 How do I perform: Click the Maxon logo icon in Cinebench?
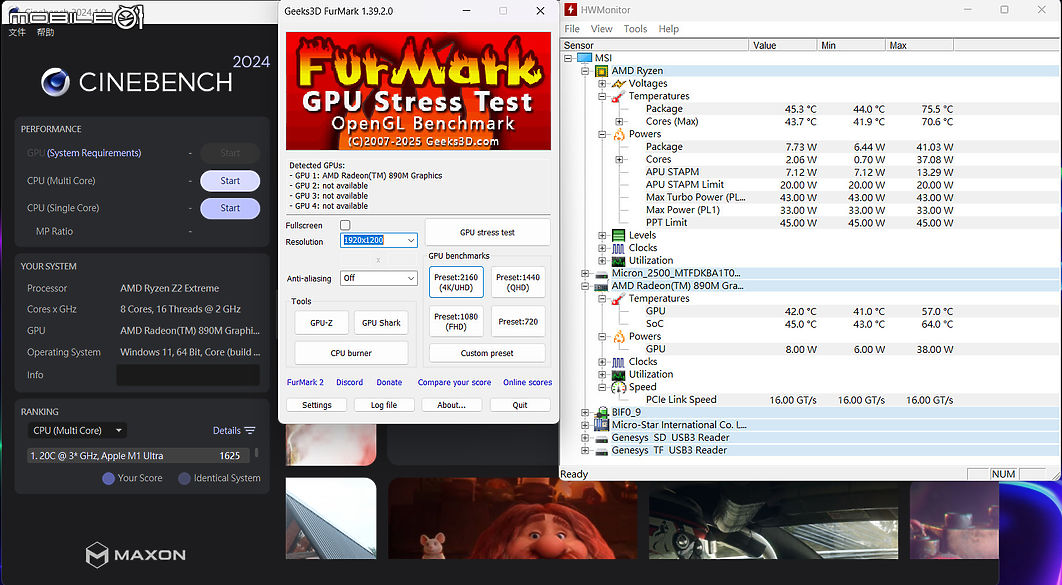pyautogui.click(x=97, y=555)
